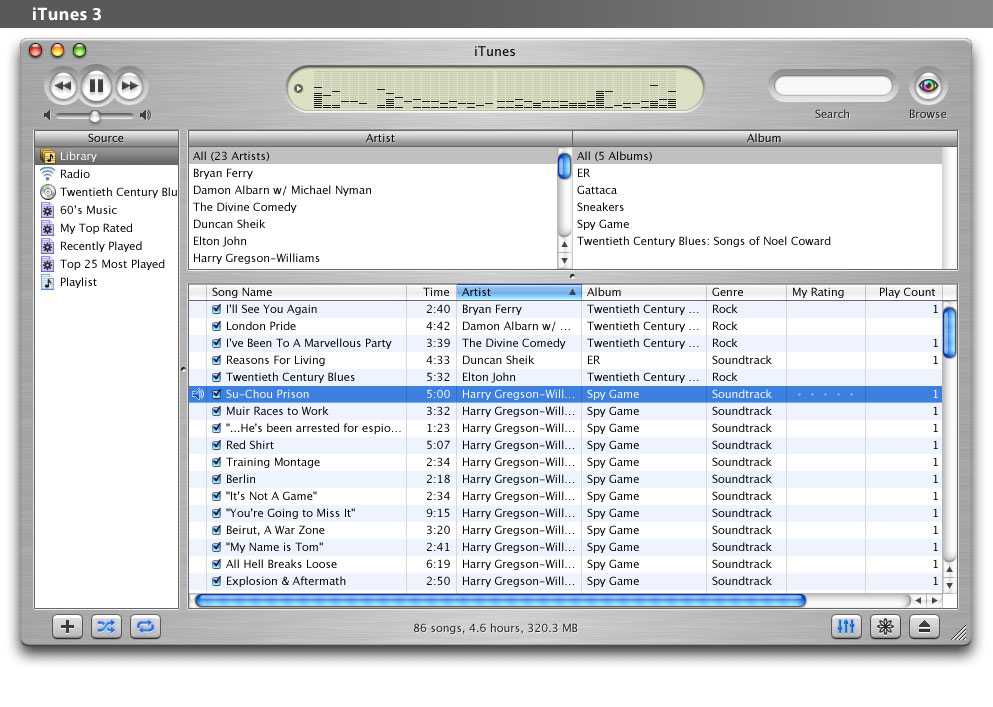The image size is (993, 707).
Task: Select ER in Album browser
Action: tap(757, 173)
